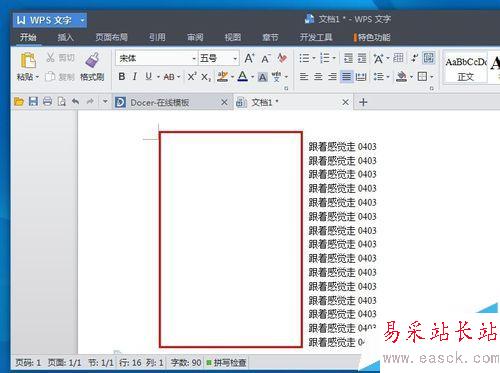Toggle Italic formatting
This screenshot has height=373, width=500.
pyautogui.click(x=135, y=77)
